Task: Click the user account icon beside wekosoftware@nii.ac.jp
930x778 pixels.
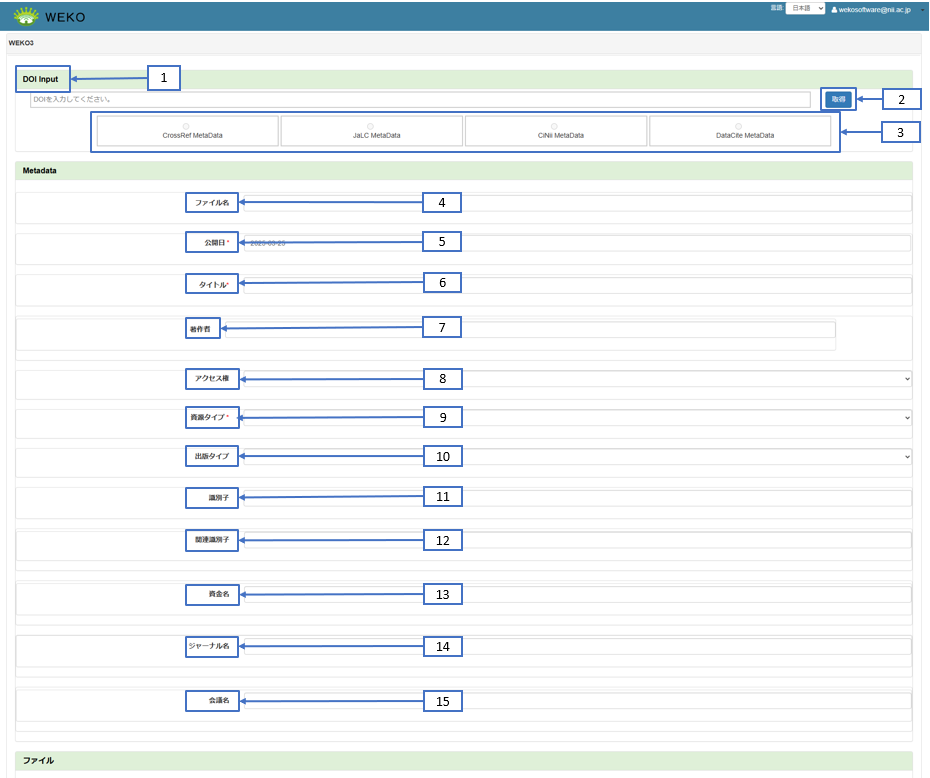Action: (834, 9)
